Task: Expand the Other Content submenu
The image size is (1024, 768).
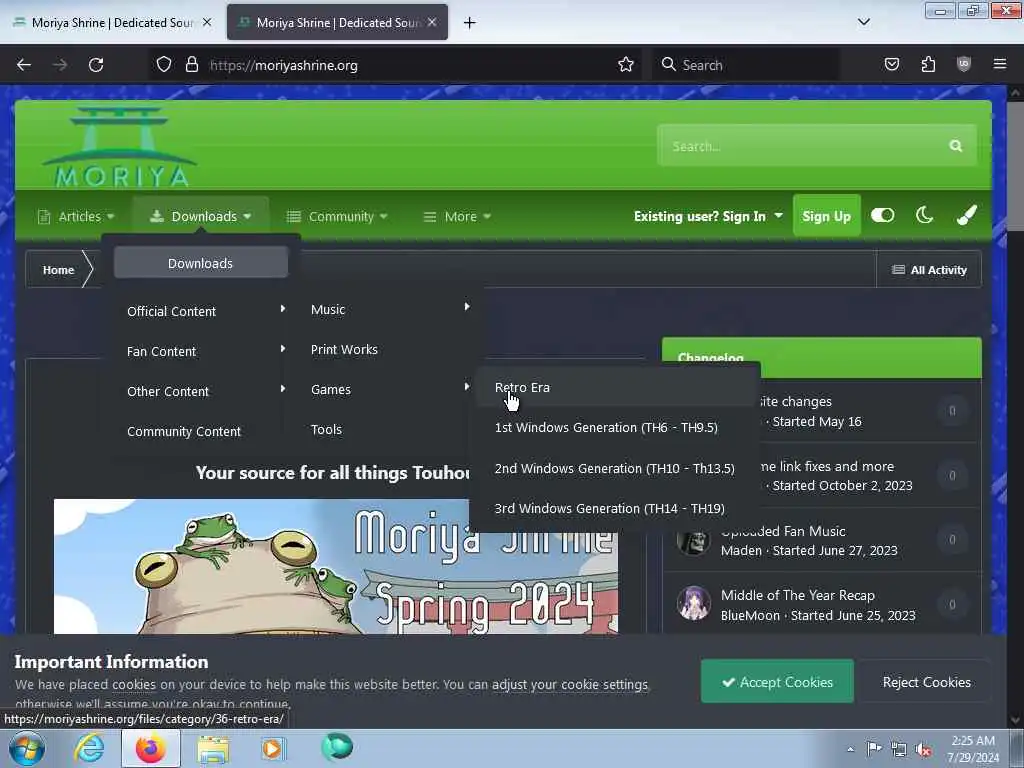Action: tap(206, 391)
